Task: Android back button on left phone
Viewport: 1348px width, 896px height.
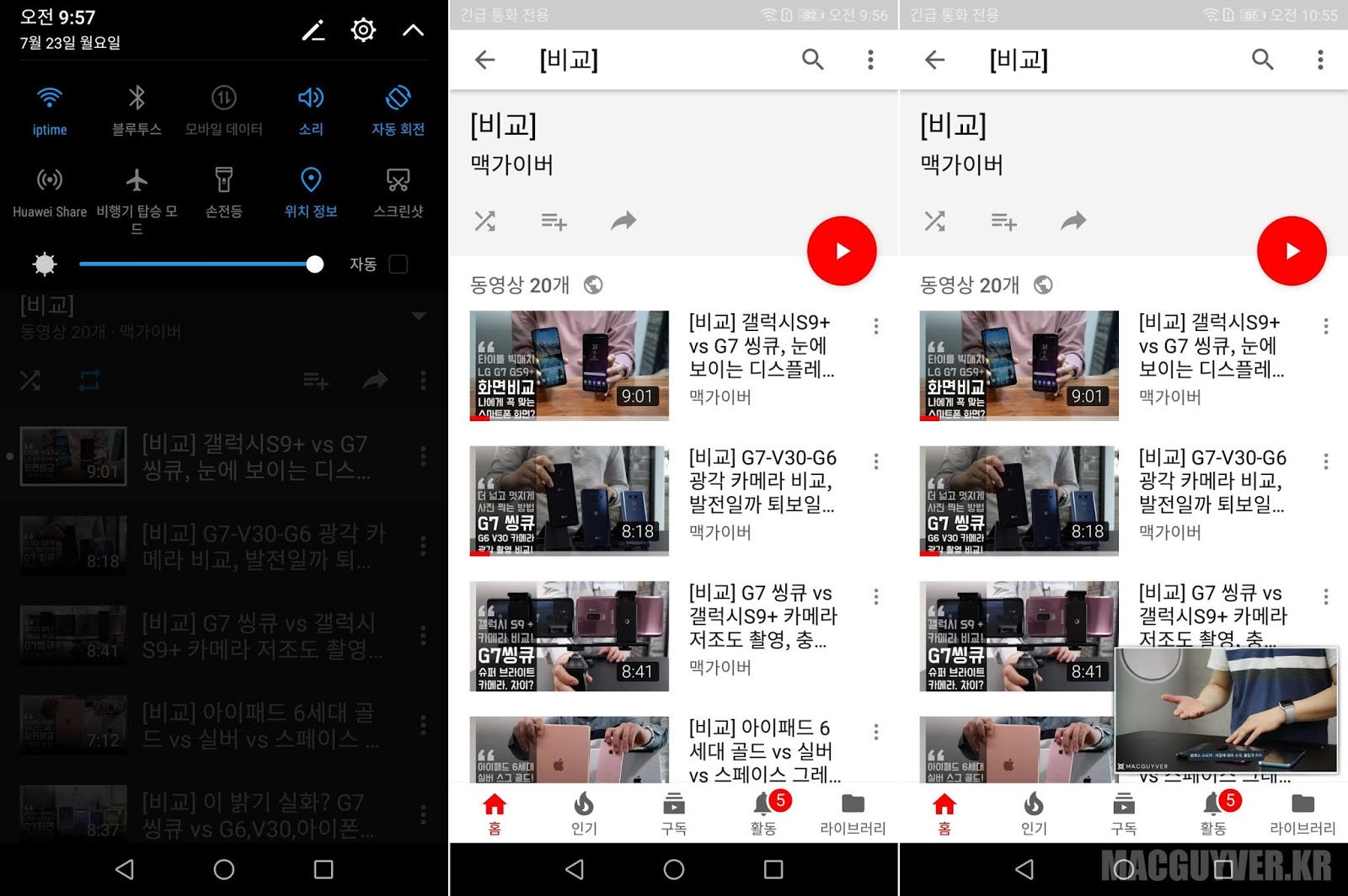Action: (125, 869)
